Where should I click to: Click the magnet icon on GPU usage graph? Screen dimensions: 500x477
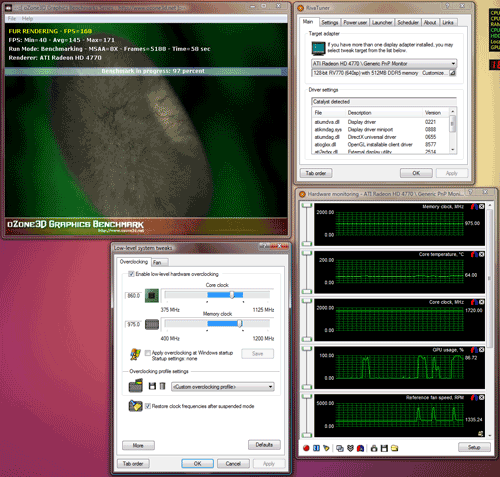pyautogui.click(x=474, y=350)
